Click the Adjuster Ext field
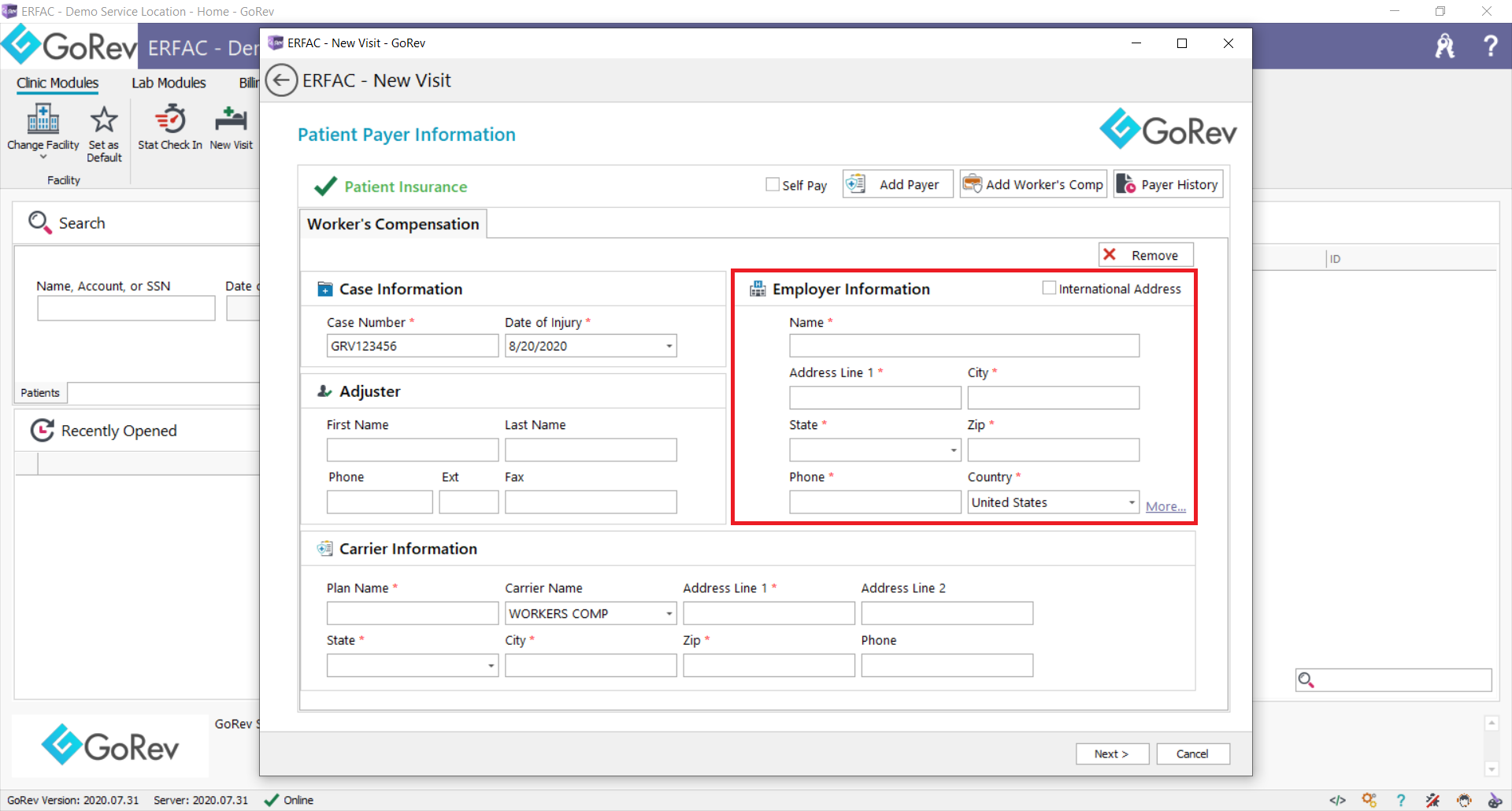The image size is (1512, 811). tap(469, 502)
